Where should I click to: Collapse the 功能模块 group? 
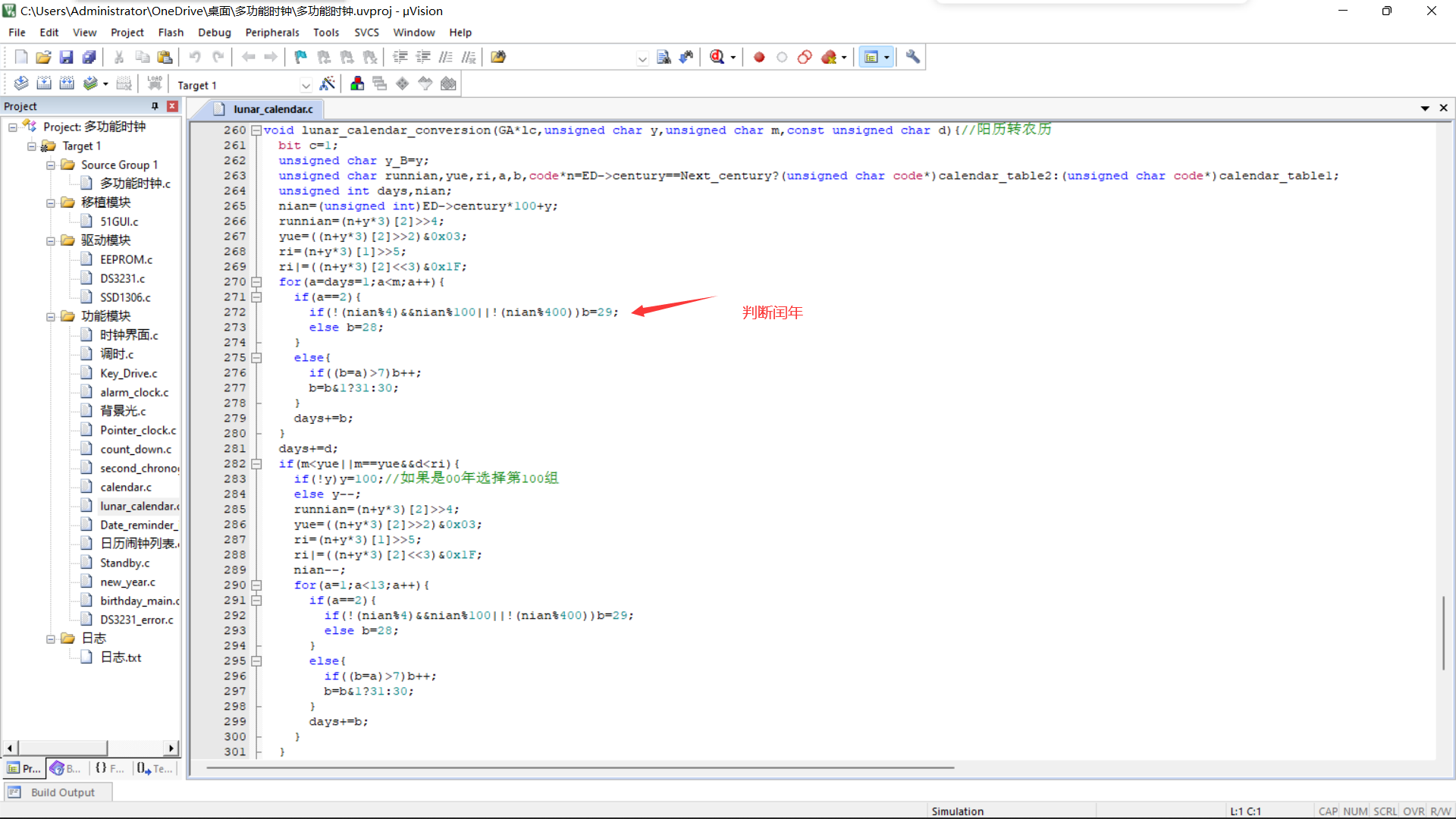[51, 316]
